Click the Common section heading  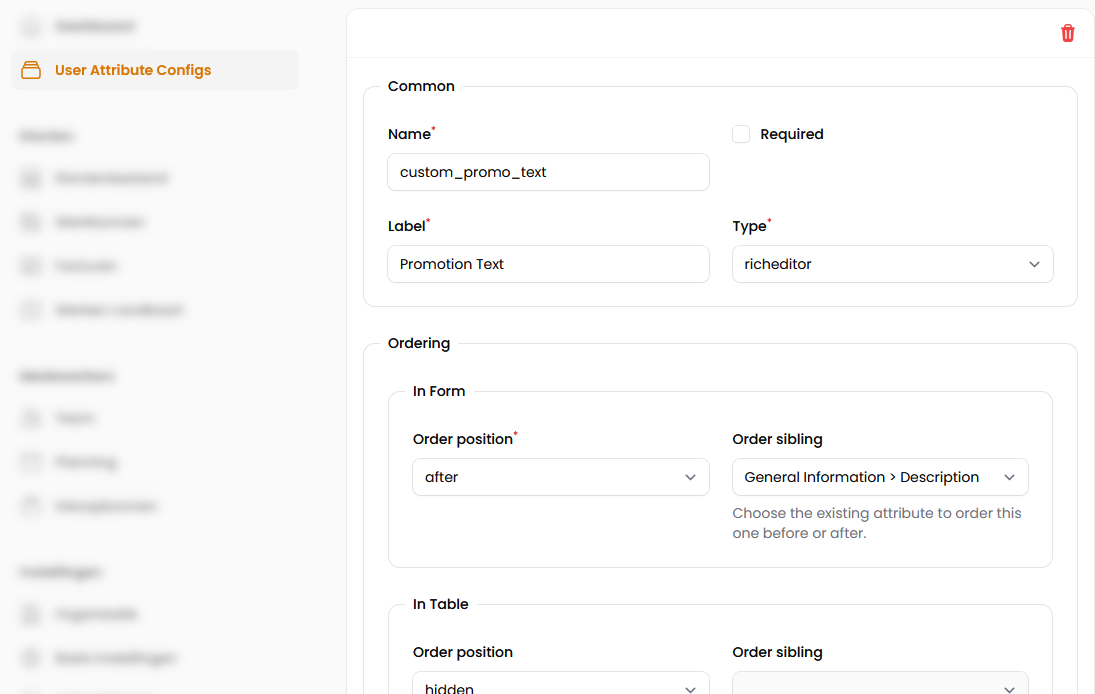421,86
